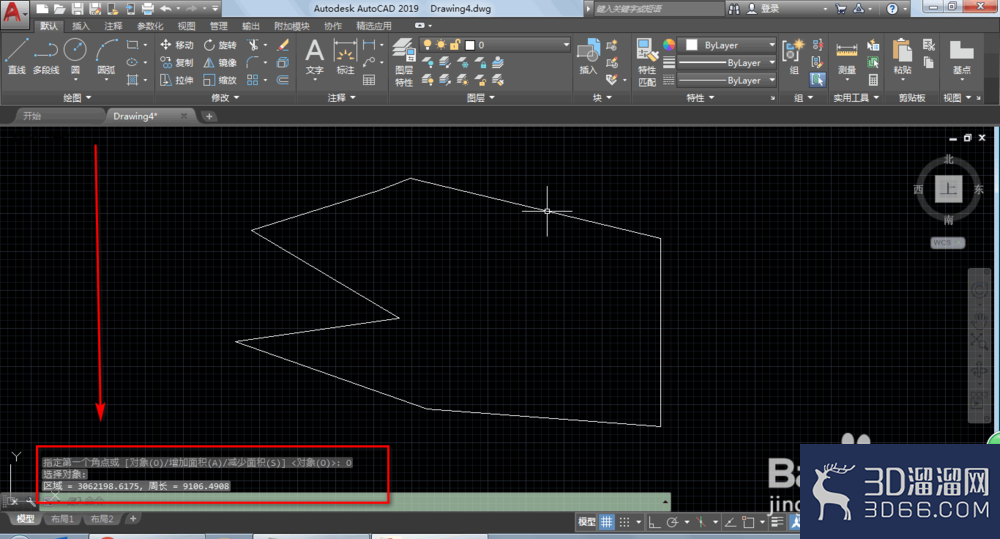
Task: Click 特性匹配 (Match Properties) tool
Action: [647, 62]
